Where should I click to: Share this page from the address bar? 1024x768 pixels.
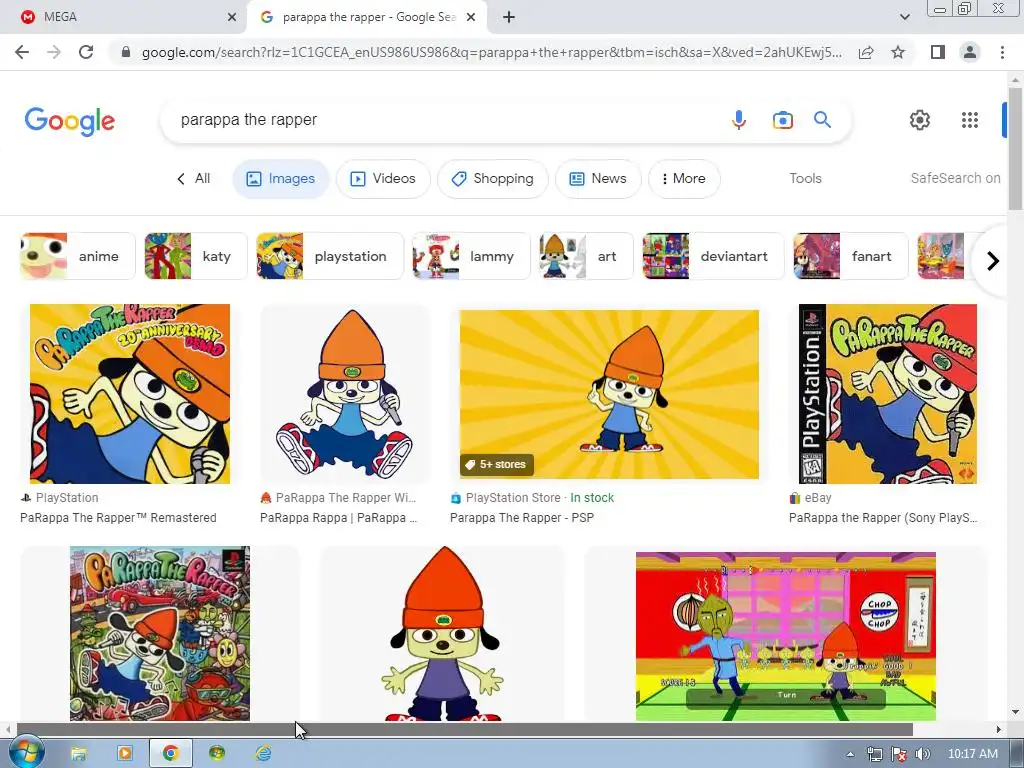coord(866,52)
